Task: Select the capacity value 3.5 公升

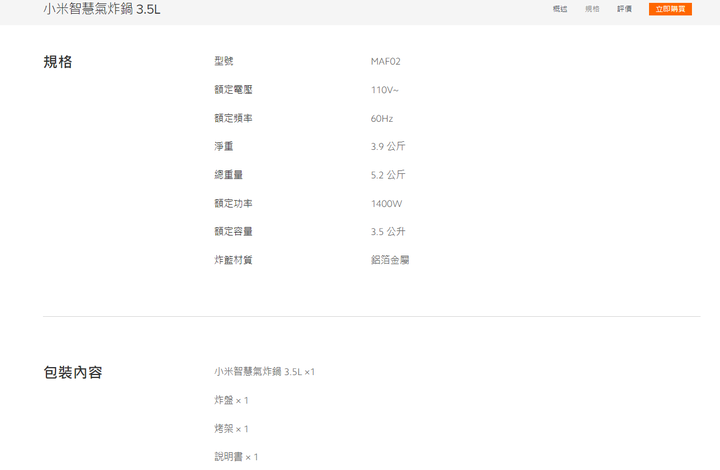Action: pos(388,232)
